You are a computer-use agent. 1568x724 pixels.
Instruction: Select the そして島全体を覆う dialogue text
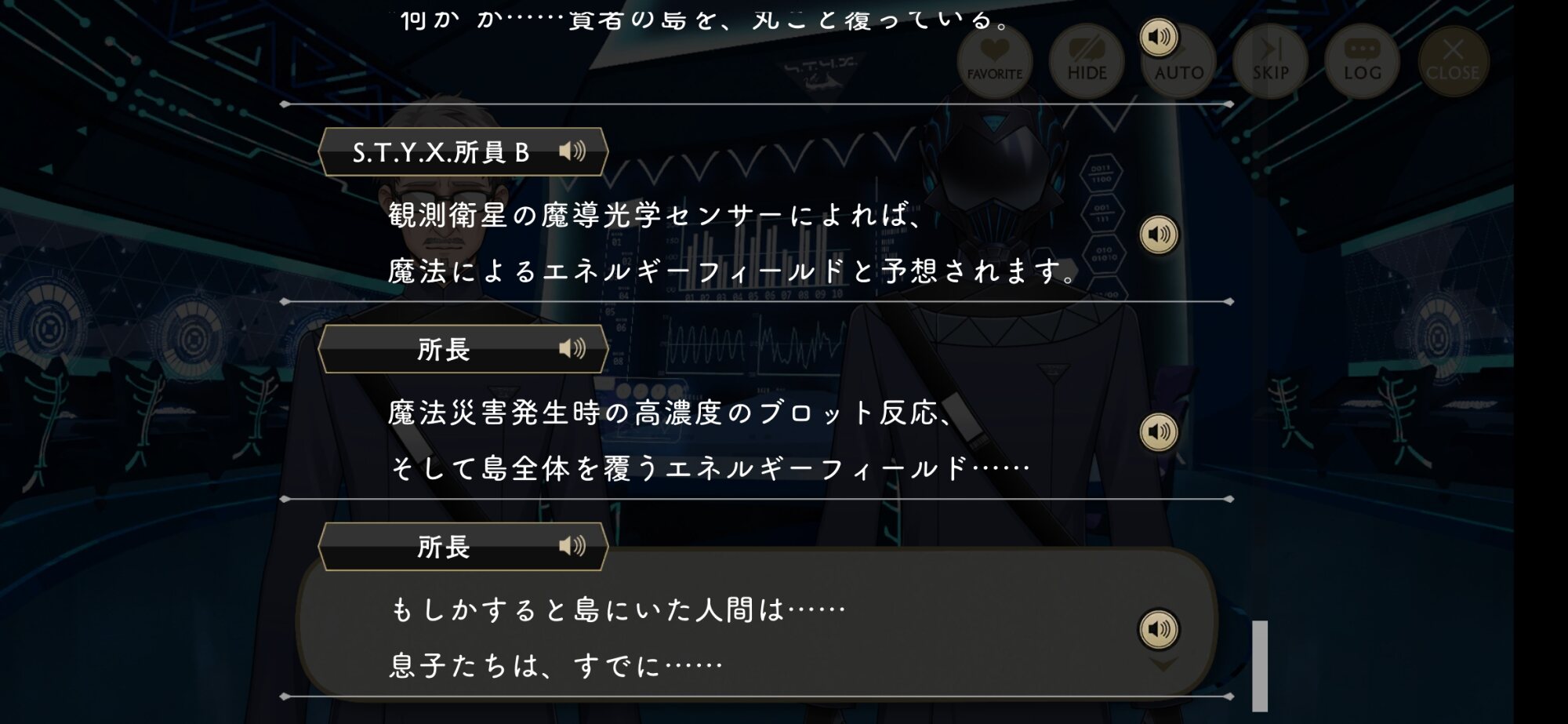(x=710, y=469)
